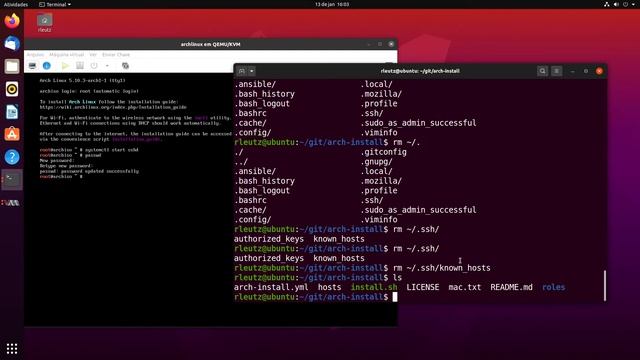The width and height of the screenshot is (640, 360).
Task: Open the network status icon in system tray
Action: [x=607, y=4]
